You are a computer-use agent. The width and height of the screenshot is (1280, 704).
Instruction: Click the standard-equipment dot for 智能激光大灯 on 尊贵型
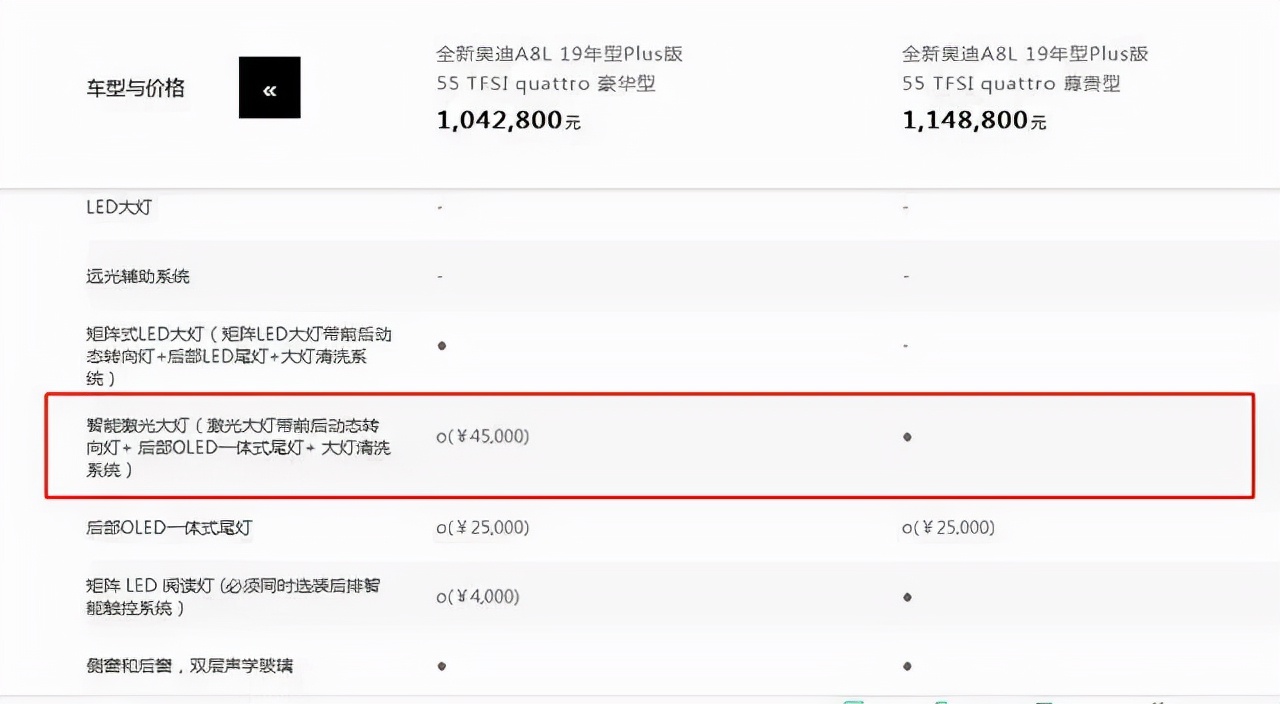click(x=906, y=436)
